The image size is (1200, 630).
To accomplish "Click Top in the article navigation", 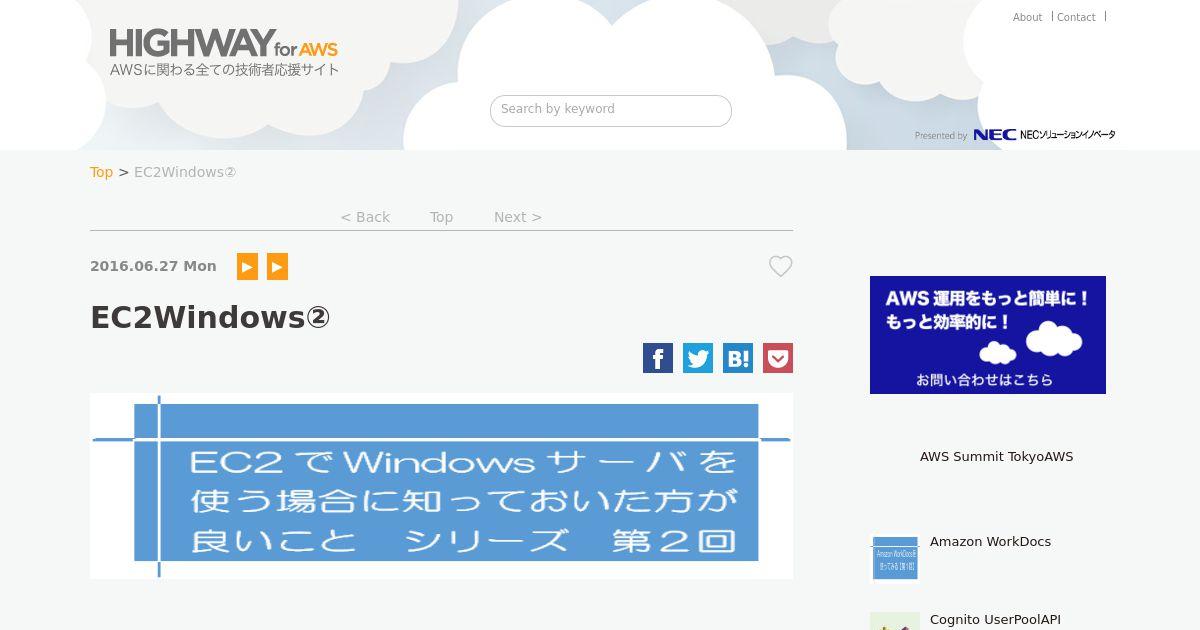I will pyautogui.click(x=441, y=217).
